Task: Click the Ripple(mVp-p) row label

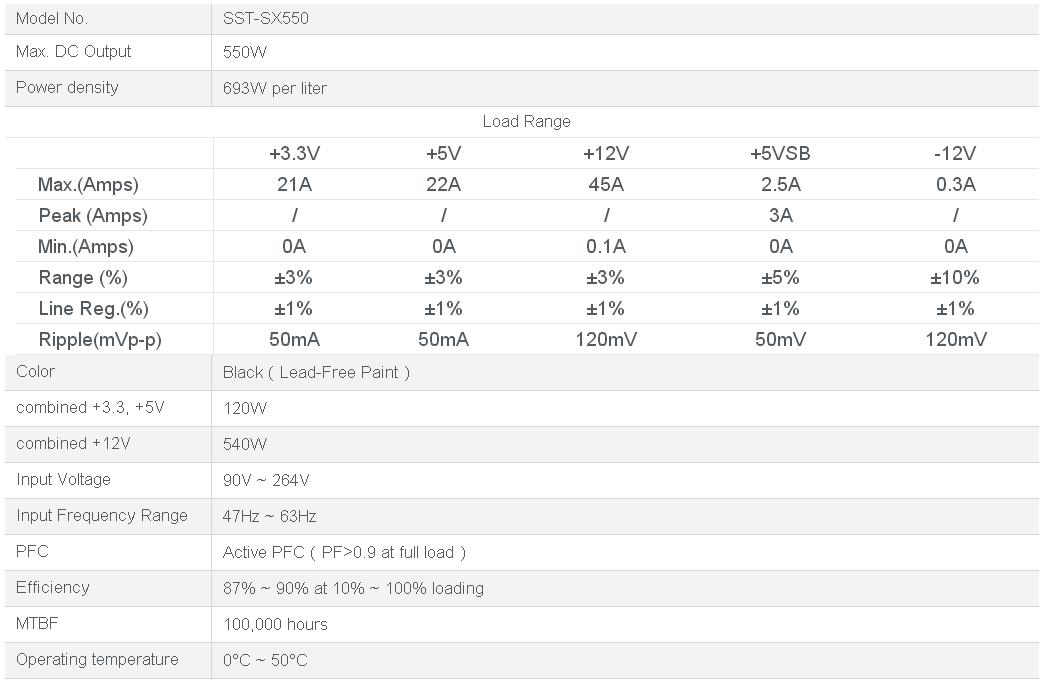Action: 100,339
